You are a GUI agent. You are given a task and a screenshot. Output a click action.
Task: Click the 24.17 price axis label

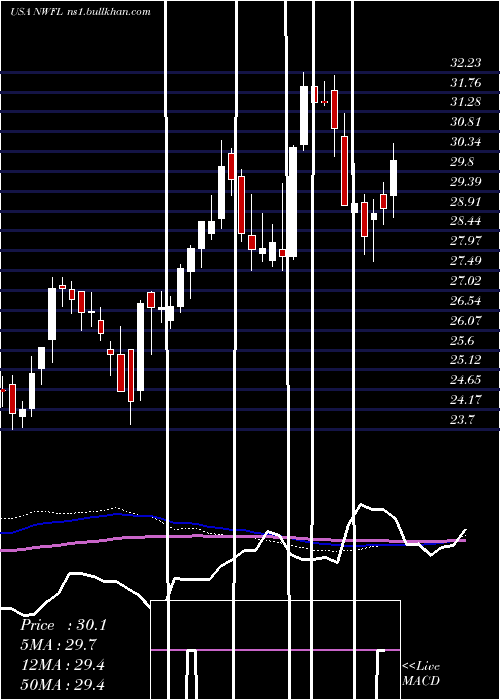[x=466, y=400]
